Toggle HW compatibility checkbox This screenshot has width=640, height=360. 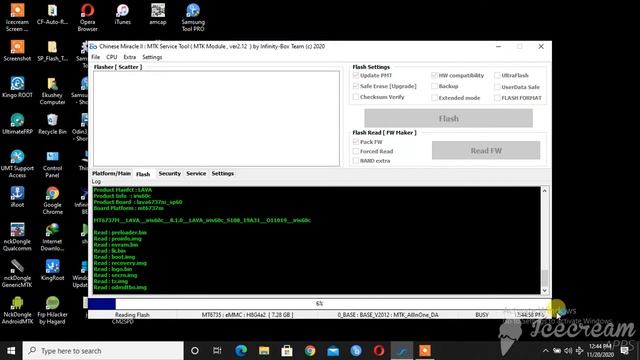tap(434, 76)
